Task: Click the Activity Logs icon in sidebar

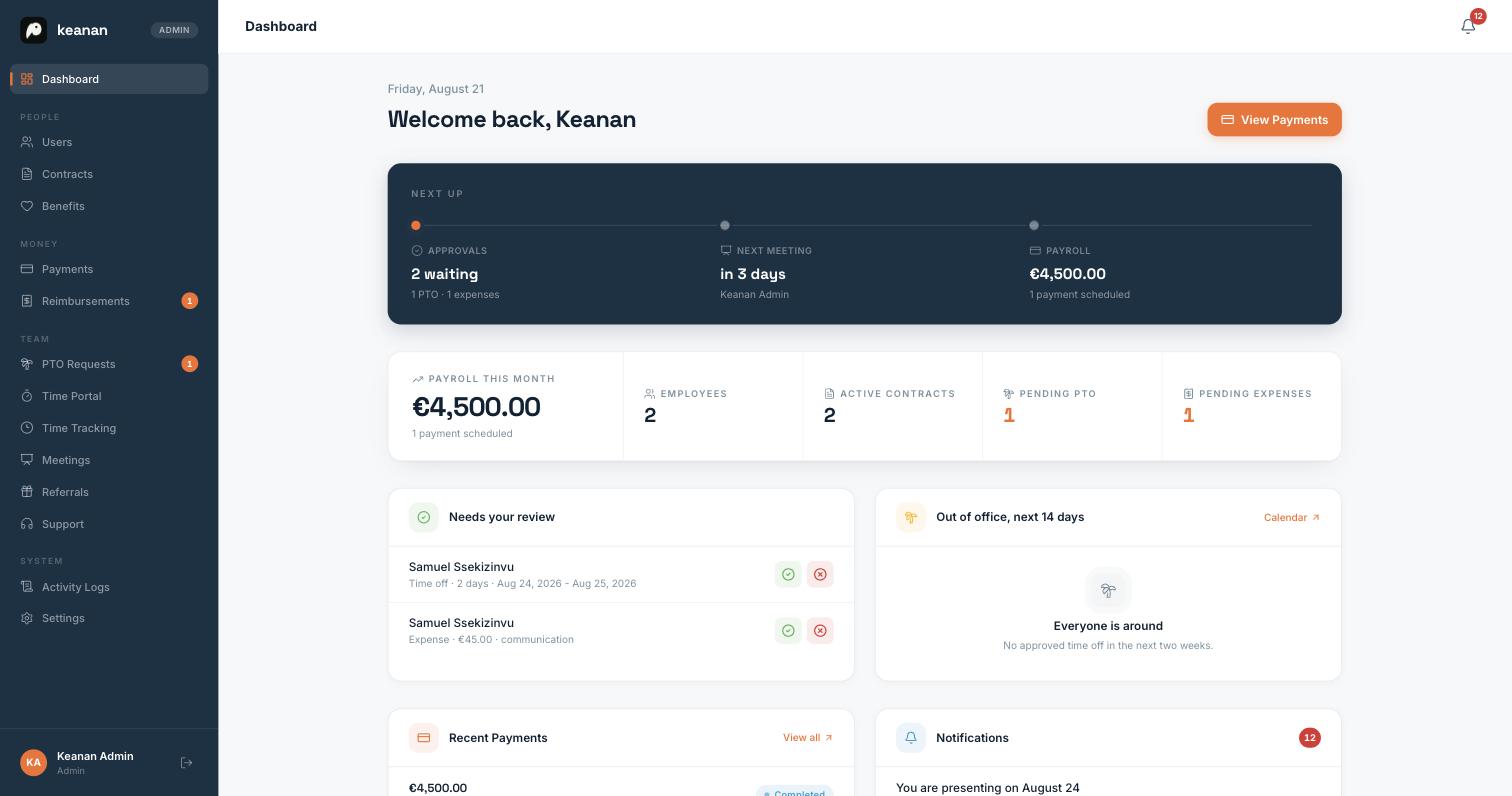Action: click(x=27, y=587)
